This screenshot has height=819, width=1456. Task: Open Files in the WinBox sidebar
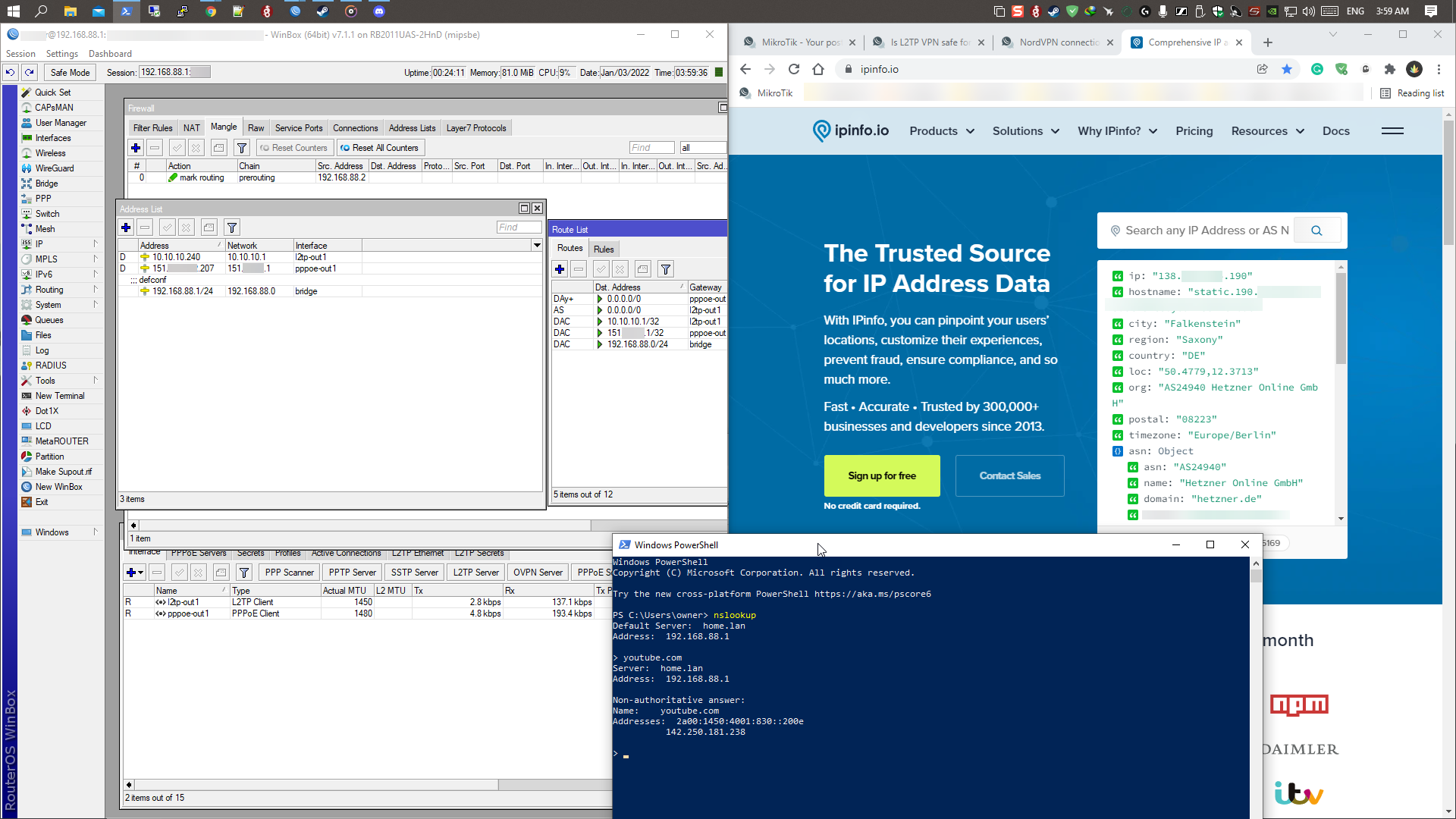point(43,335)
